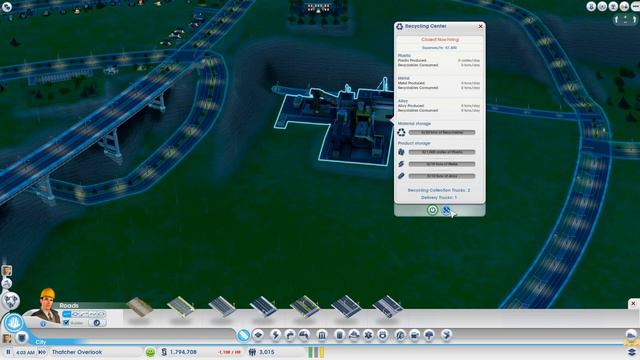Pause the simulation

(8, 352)
